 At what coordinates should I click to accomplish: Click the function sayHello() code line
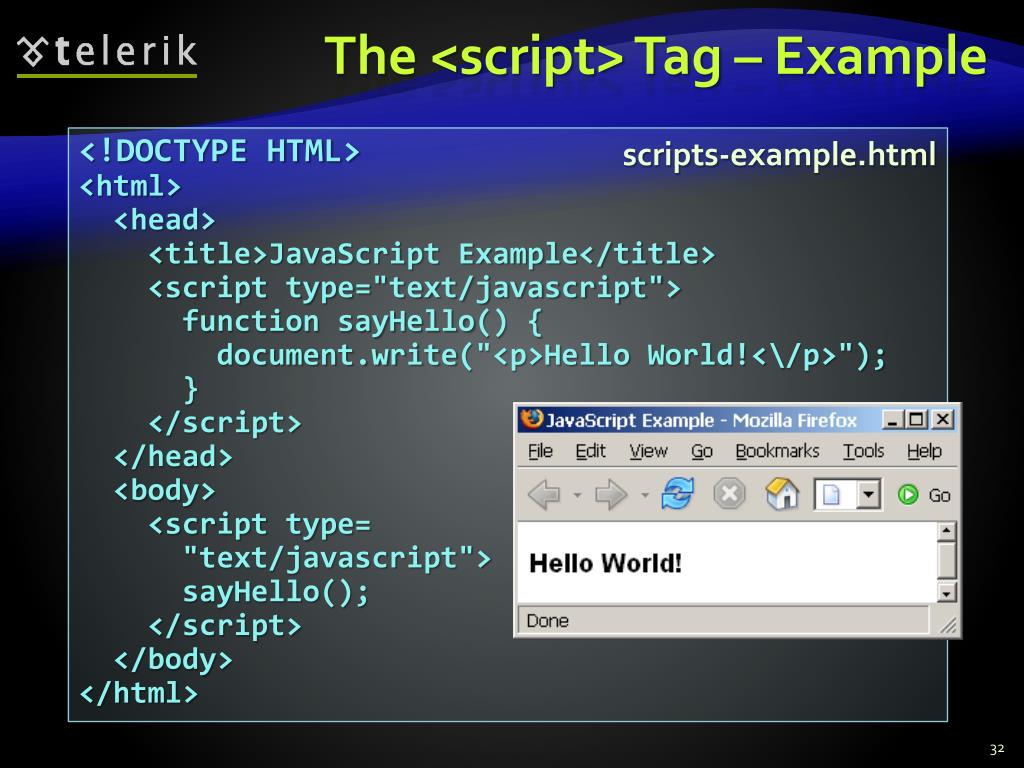(362, 322)
